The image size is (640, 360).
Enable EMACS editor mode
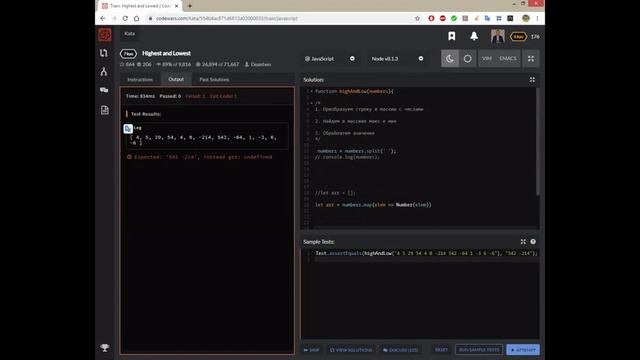click(508, 58)
